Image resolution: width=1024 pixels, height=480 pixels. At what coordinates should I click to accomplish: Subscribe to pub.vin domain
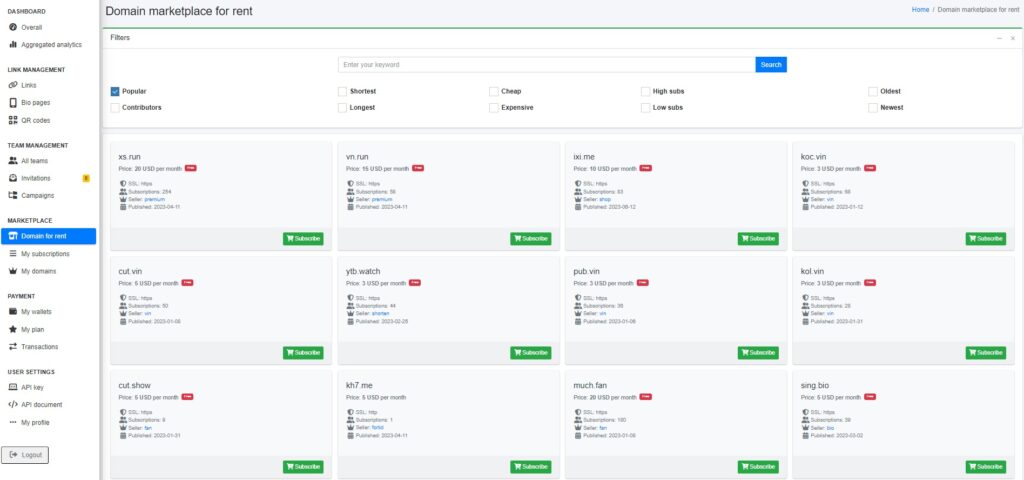point(758,353)
